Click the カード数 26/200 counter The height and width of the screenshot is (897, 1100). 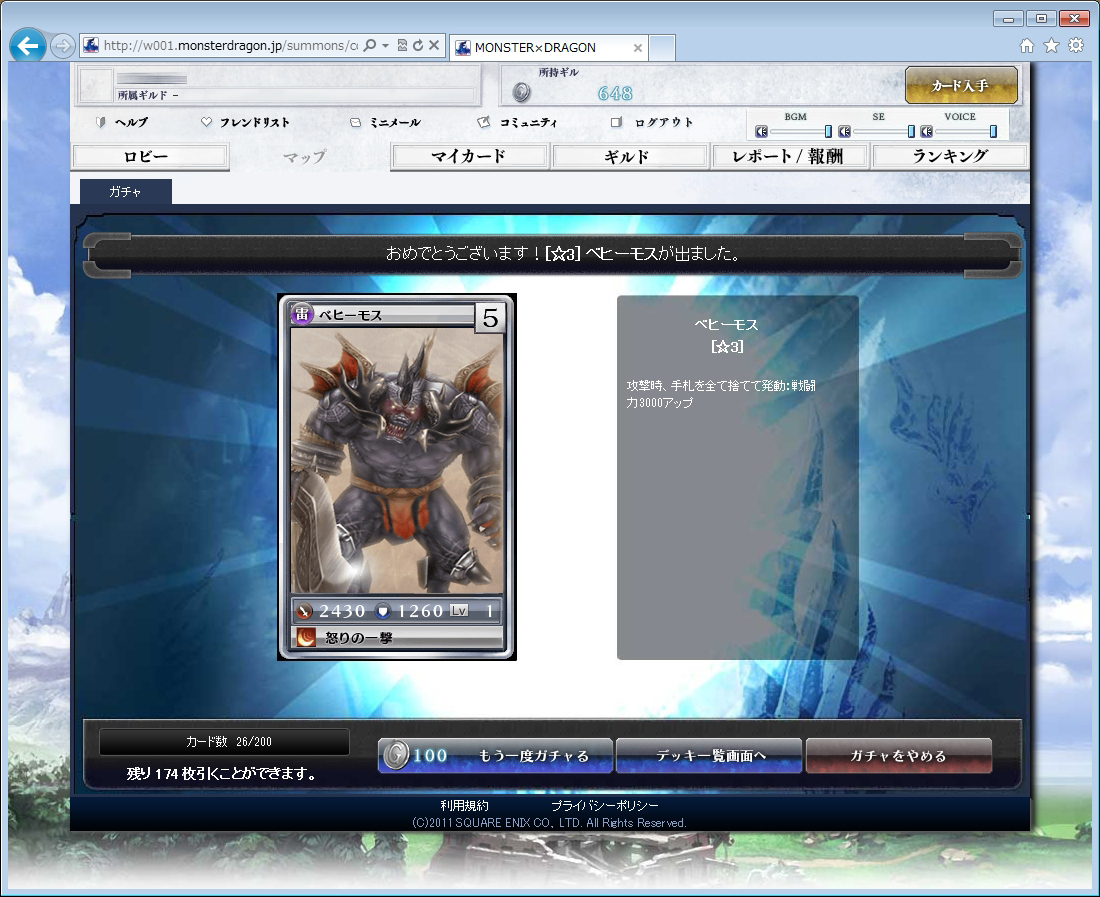pos(224,742)
